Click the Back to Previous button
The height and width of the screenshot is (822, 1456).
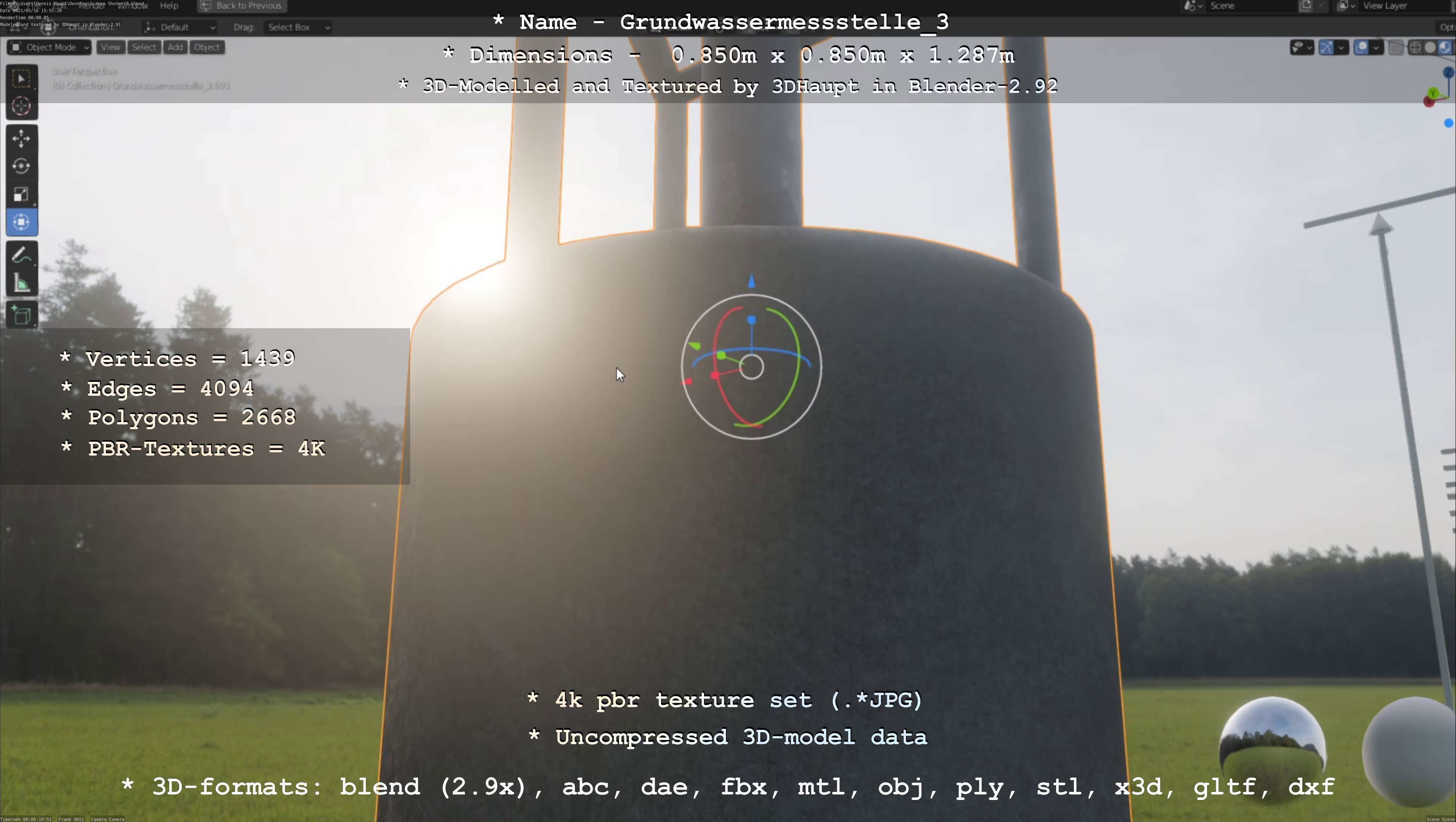coord(241,6)
